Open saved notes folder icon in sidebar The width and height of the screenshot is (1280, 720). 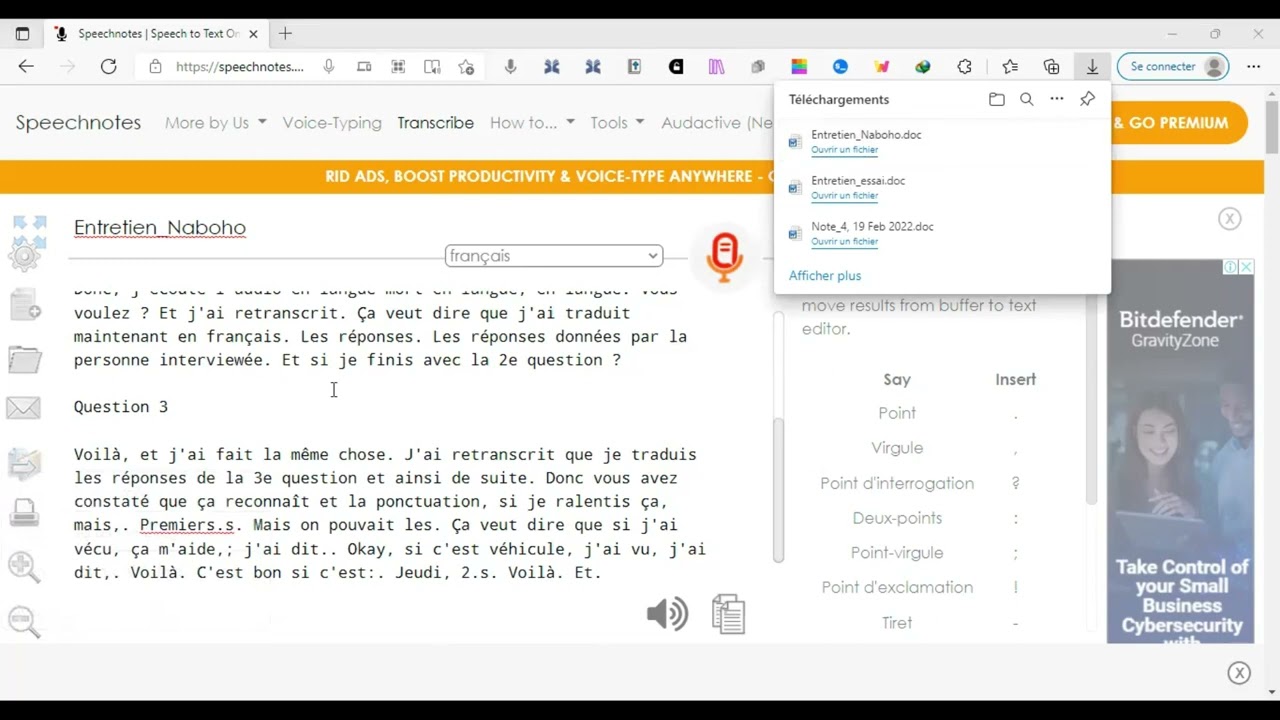click(x=24, y=358)
